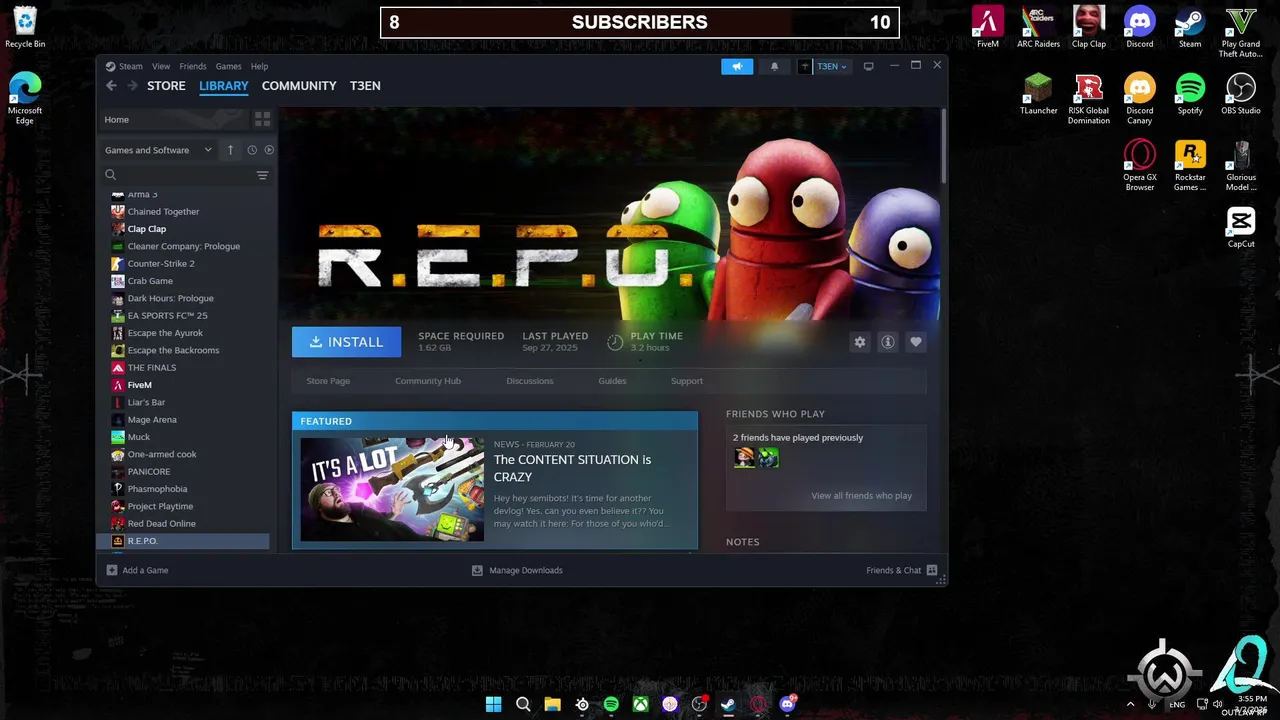Click the featured news thumbnail image
The width and height of the screenshot is (1280, 720).
pyautogui.click(x=392, y=489)
